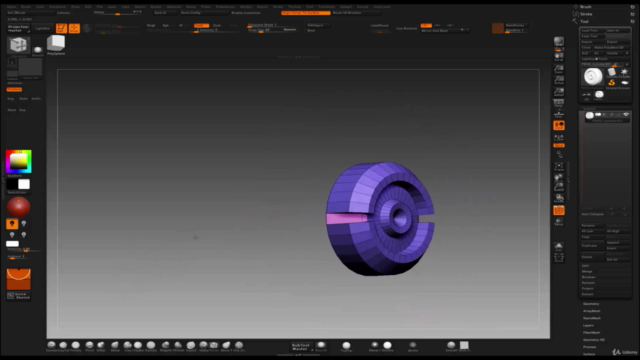Screen dimensions: 640x360
Task: Select the Standard brush in bottom shelf
Action: pos(51,346)
